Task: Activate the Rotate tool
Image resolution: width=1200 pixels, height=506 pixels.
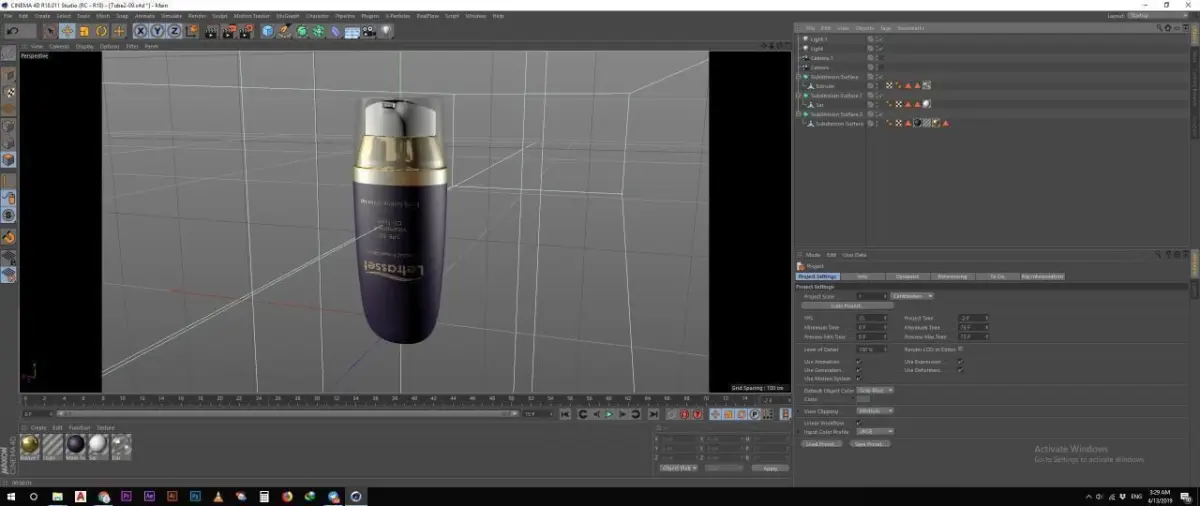Action: pyautogui.click(x=101, y=31)
